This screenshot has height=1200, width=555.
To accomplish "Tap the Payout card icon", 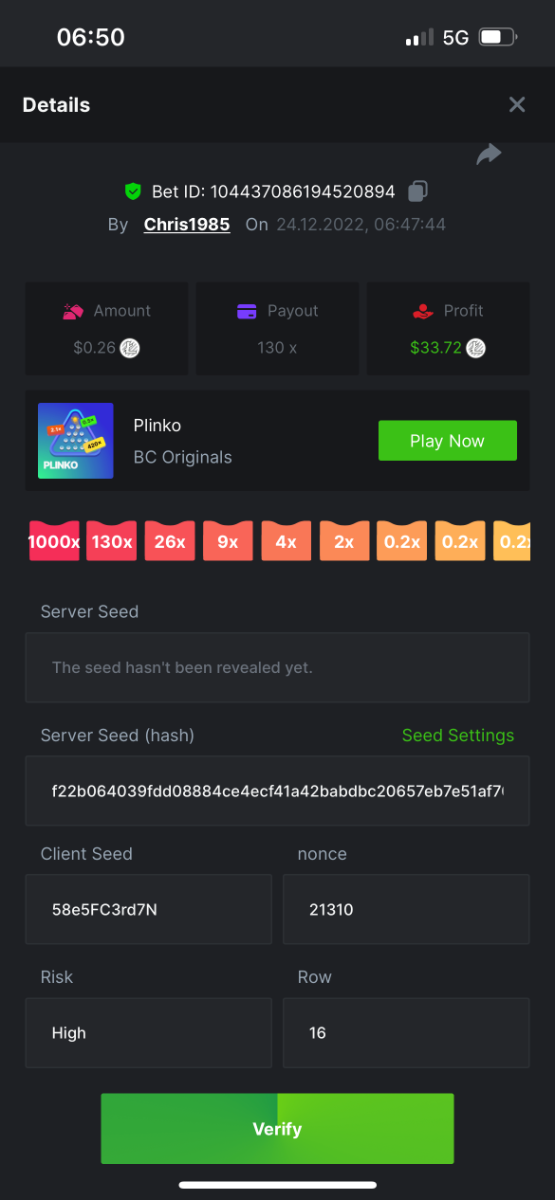I will point(247,311).
